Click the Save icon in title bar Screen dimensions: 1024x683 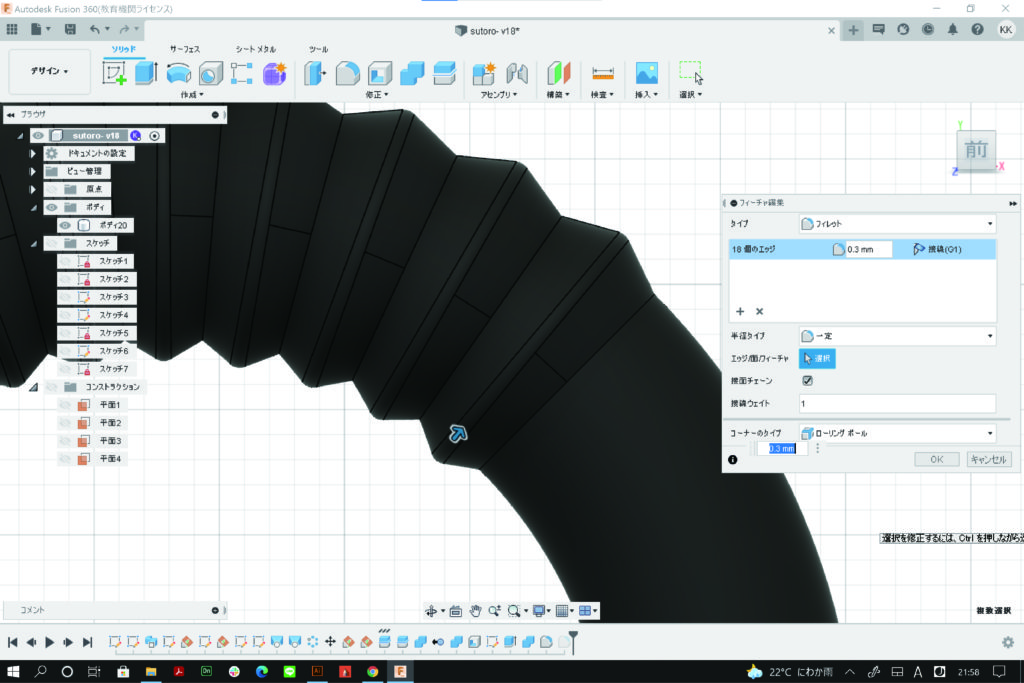tap(70, 30)
